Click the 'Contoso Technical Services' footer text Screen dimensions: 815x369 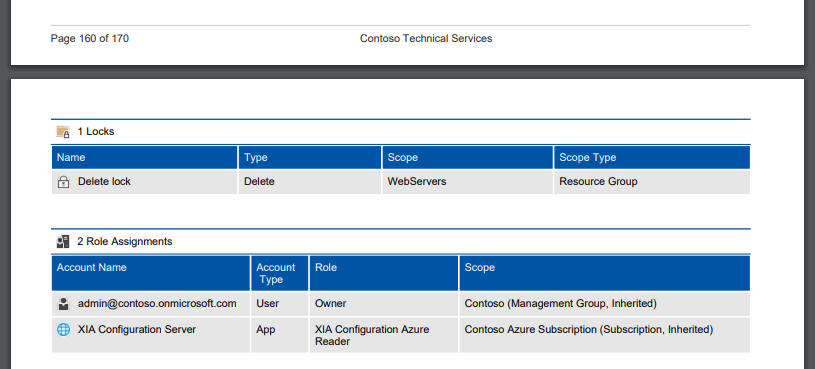426,38
